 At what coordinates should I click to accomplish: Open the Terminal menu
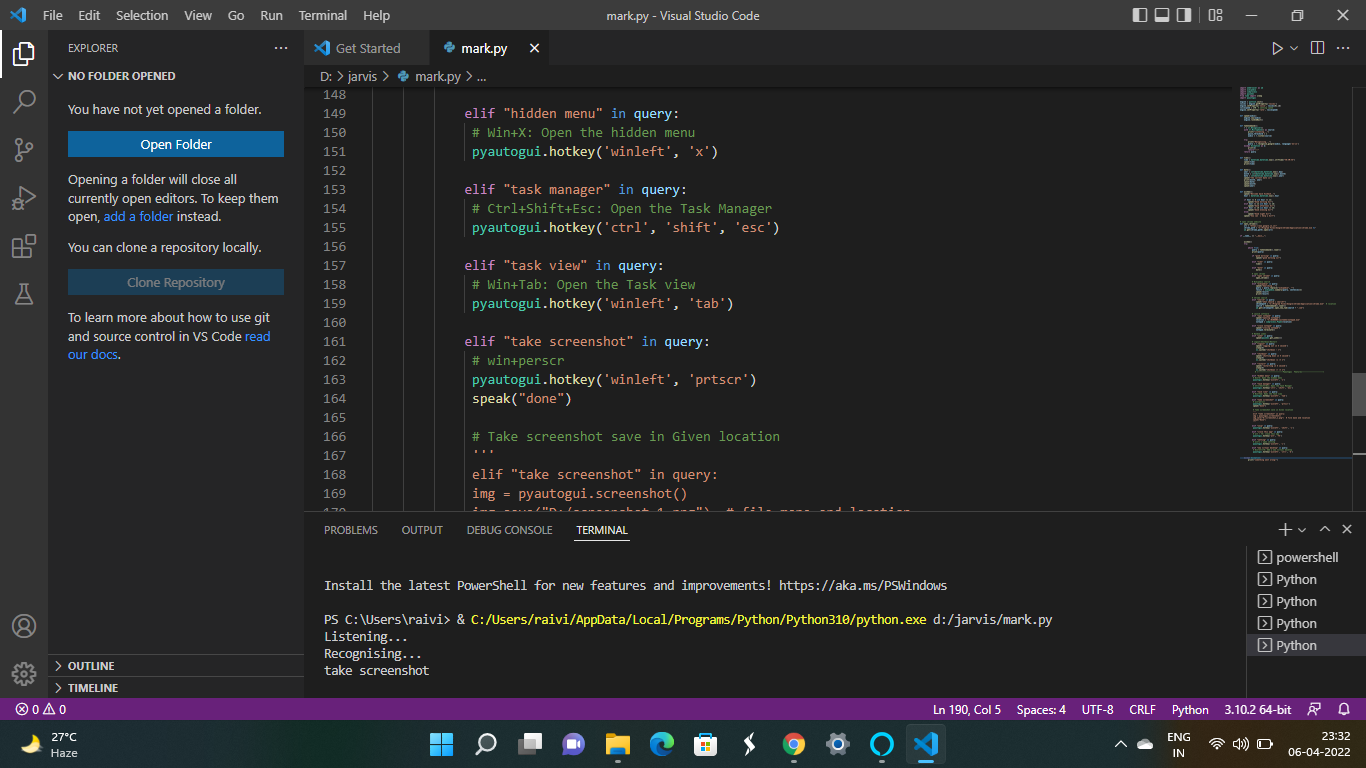[323, 15]
